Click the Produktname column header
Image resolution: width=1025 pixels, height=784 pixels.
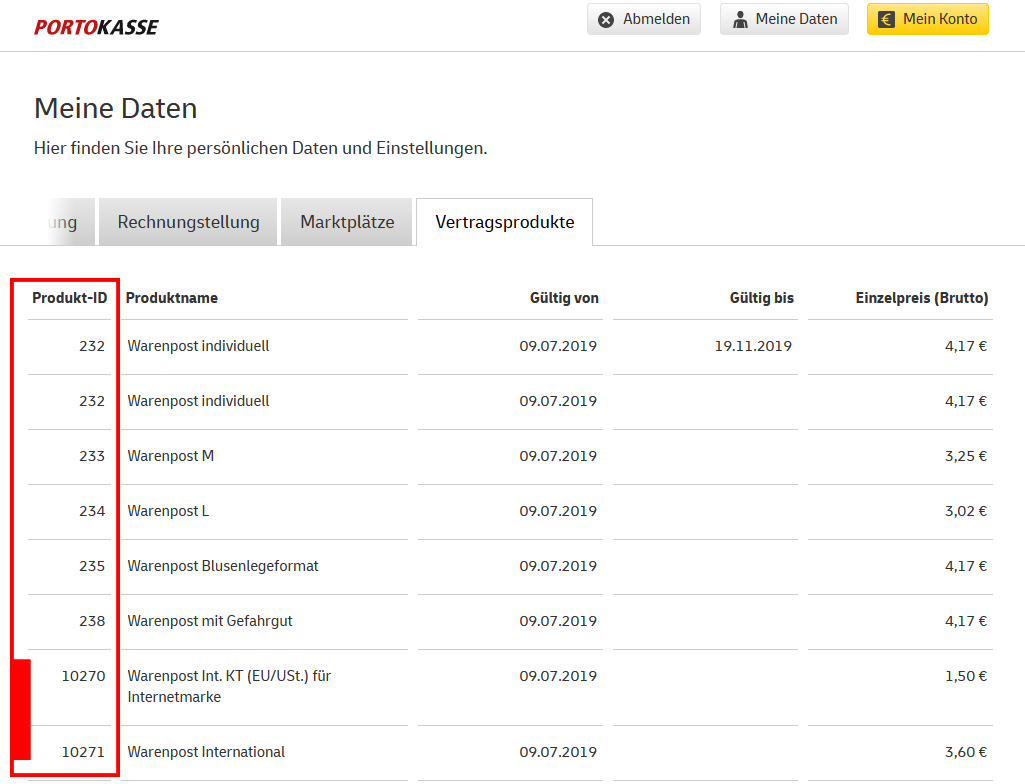point(172,298)
